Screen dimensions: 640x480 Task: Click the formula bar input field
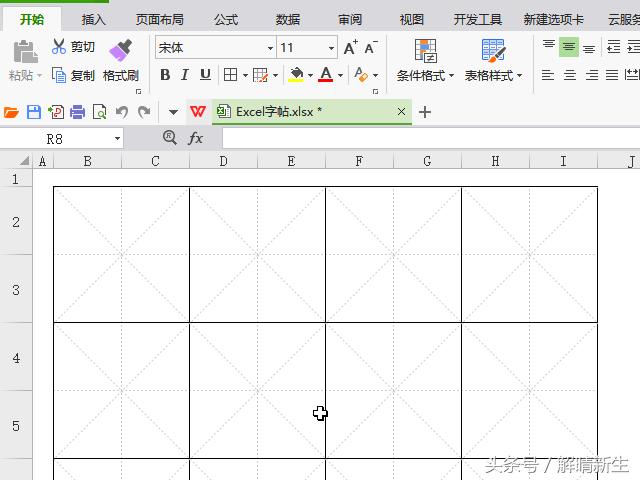431,138
